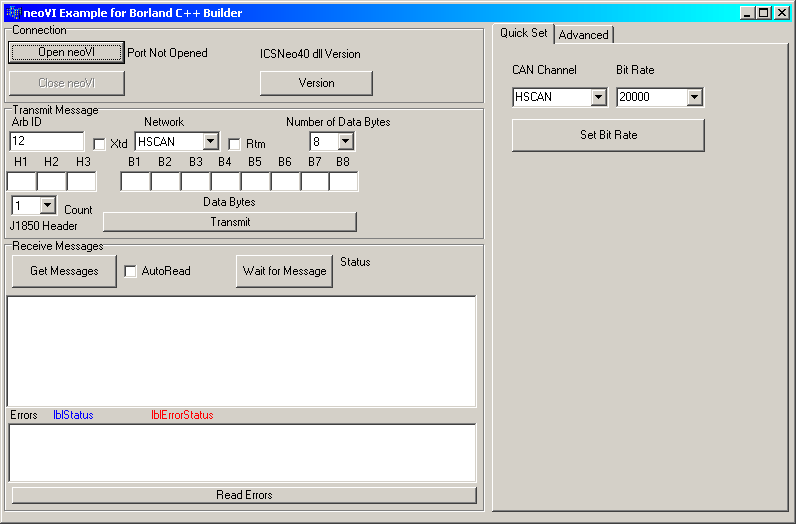
Task: Click the H3 header byte field
Action: (x=81, y=181)
